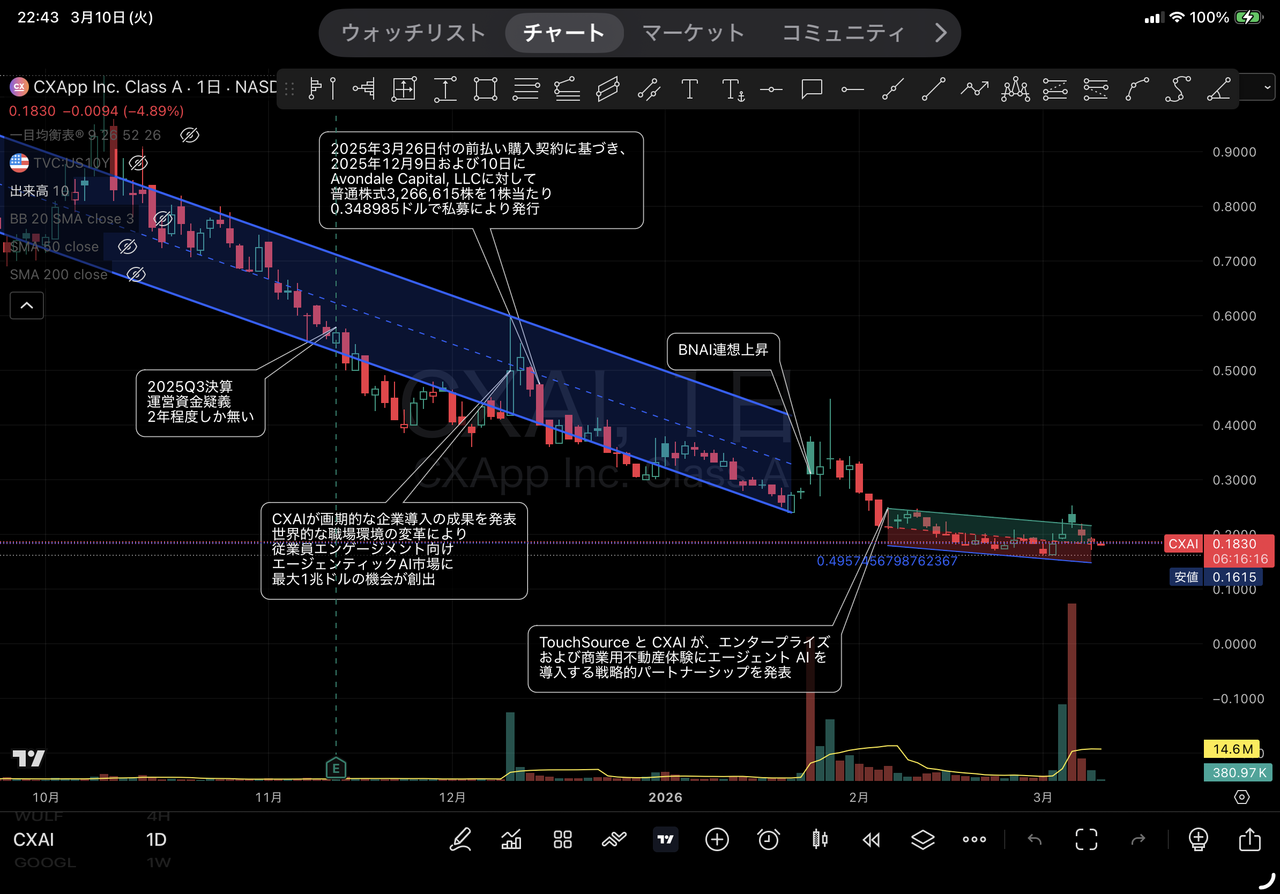The width and height of the screenshot is (1280, 894).
Task: Tap the CXAI symbol button
Action: [x=34, y=839]
